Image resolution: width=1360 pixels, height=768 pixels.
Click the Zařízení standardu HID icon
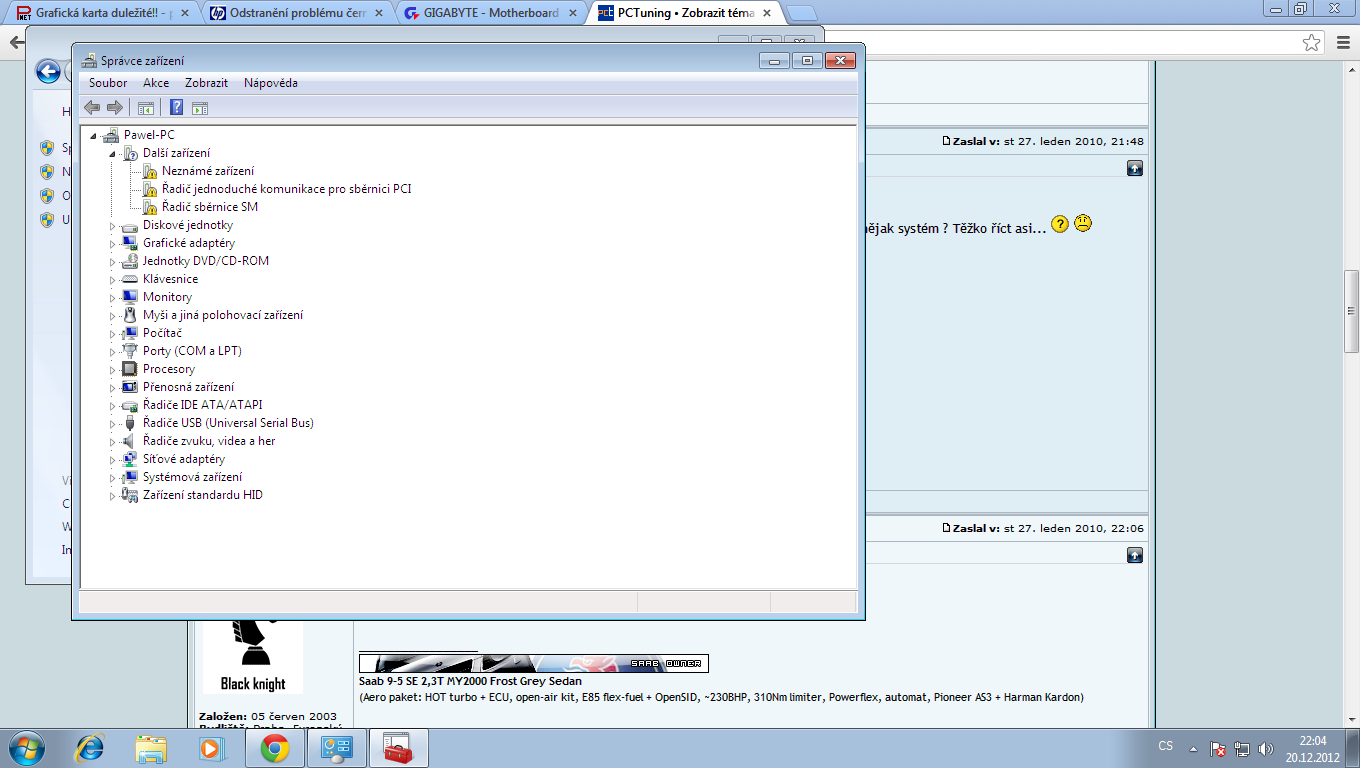[129, 495]
